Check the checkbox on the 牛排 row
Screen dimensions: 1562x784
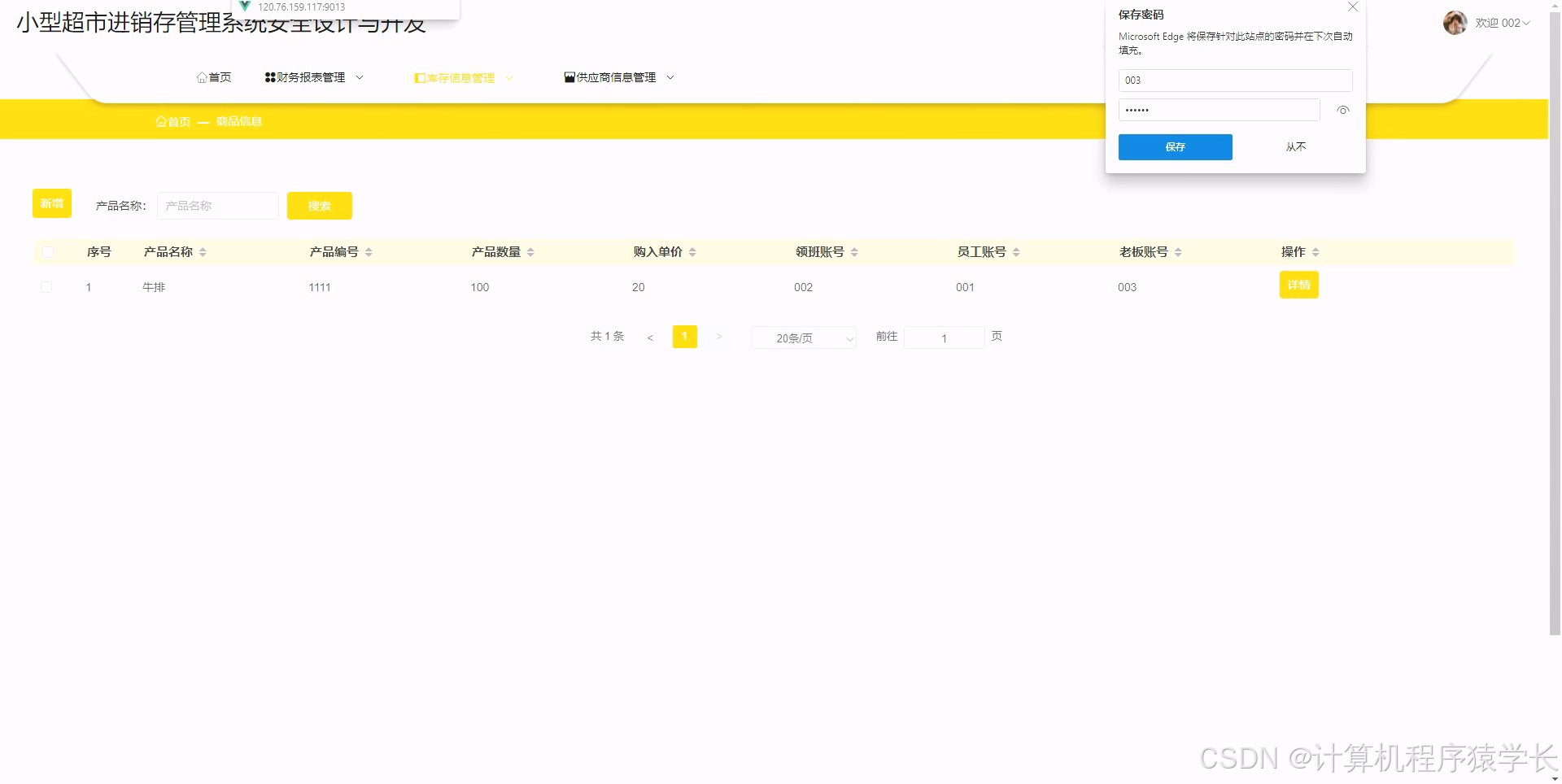tap(46, 287)
